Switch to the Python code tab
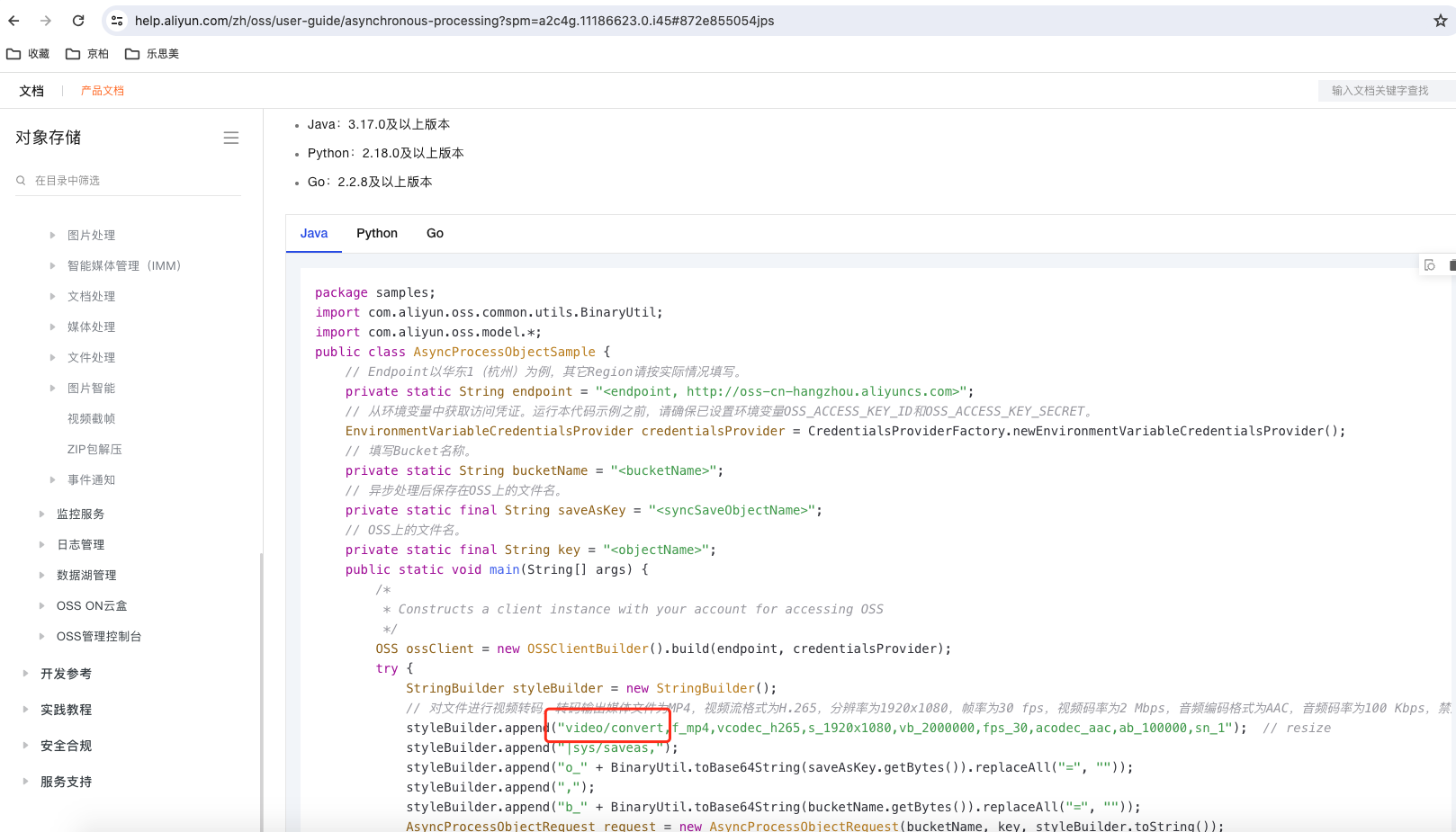The image size is (1456, 832). (377, 233)
